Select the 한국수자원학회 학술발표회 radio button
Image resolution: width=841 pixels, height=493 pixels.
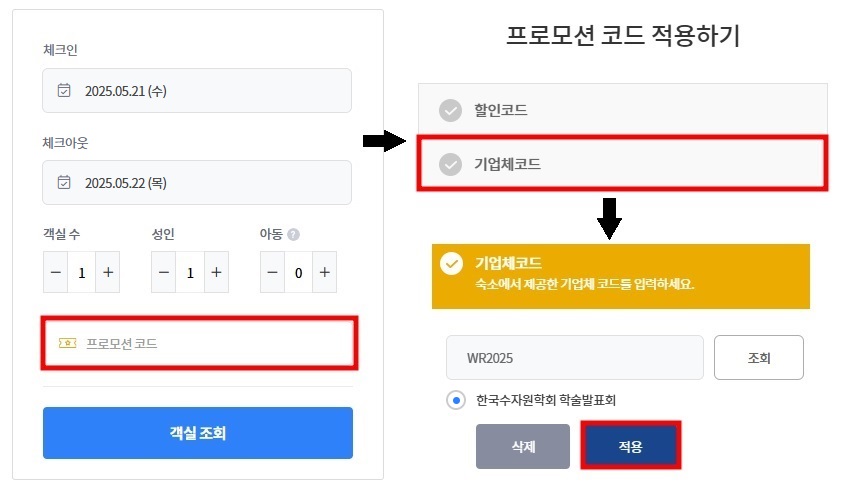pyautogui.click(x=456, y=400)
